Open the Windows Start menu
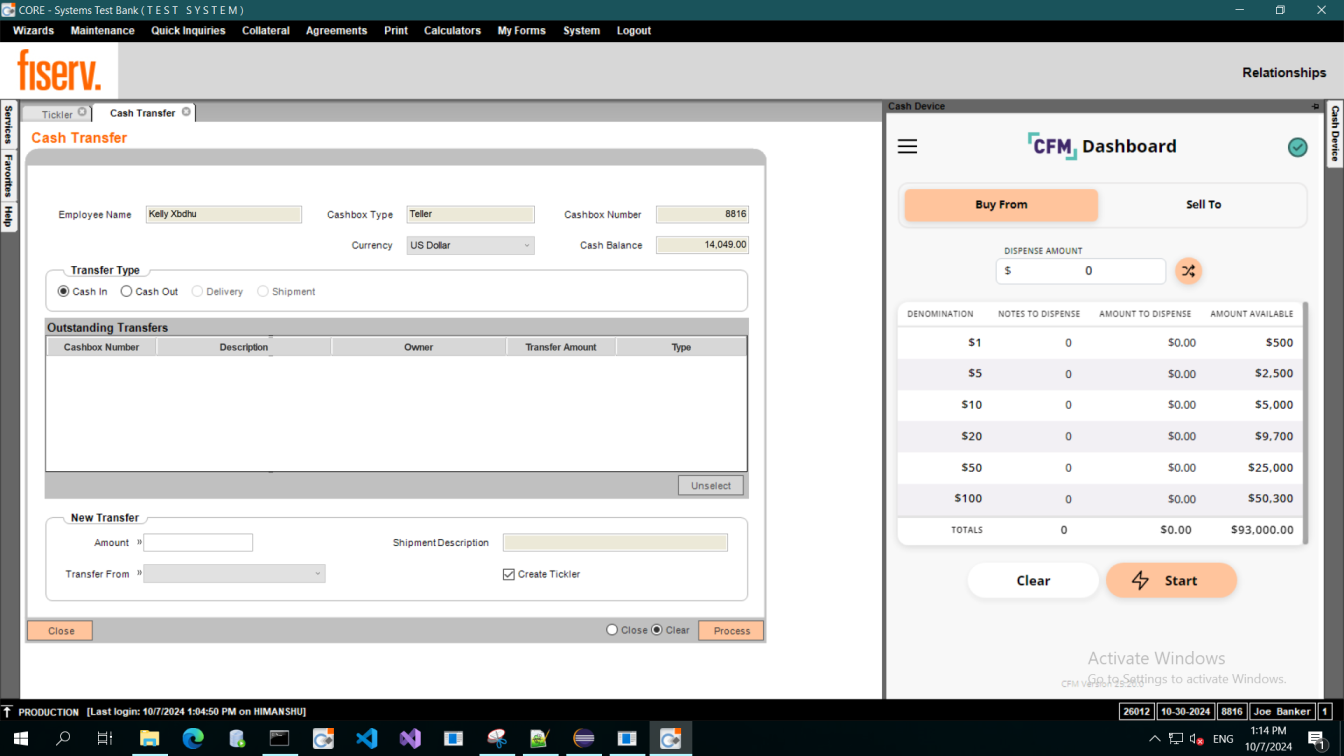The width and height of the screenshot is (1344, 756). click(20, 739)
